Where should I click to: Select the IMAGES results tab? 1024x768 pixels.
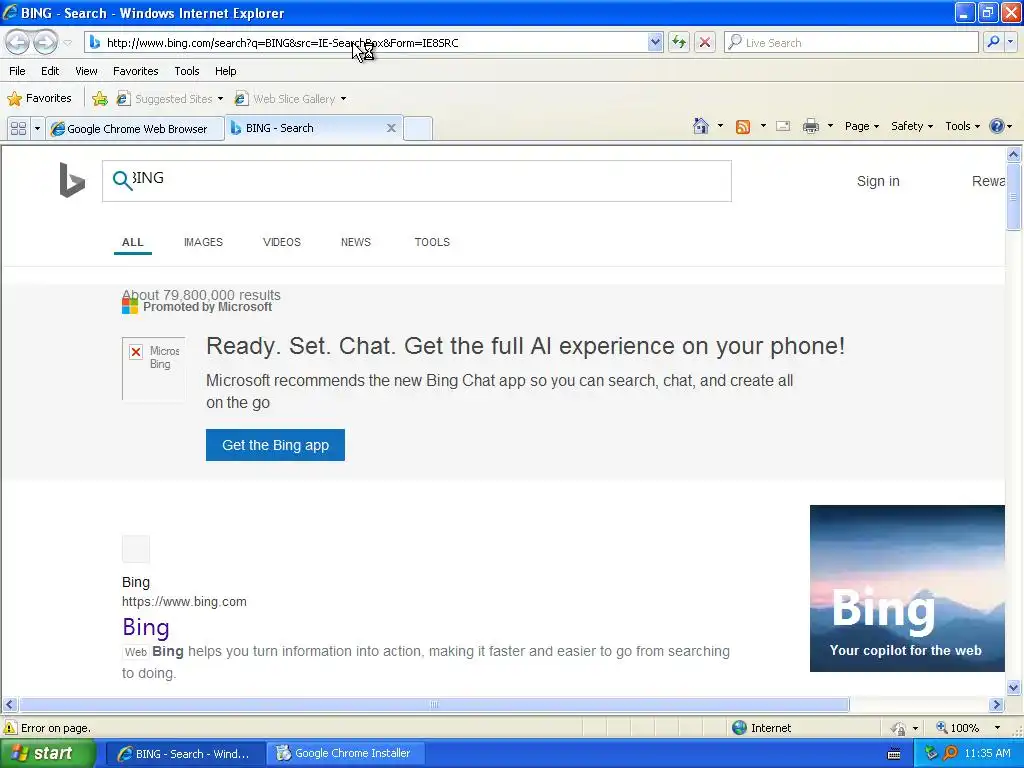click(x=203, y=242)
